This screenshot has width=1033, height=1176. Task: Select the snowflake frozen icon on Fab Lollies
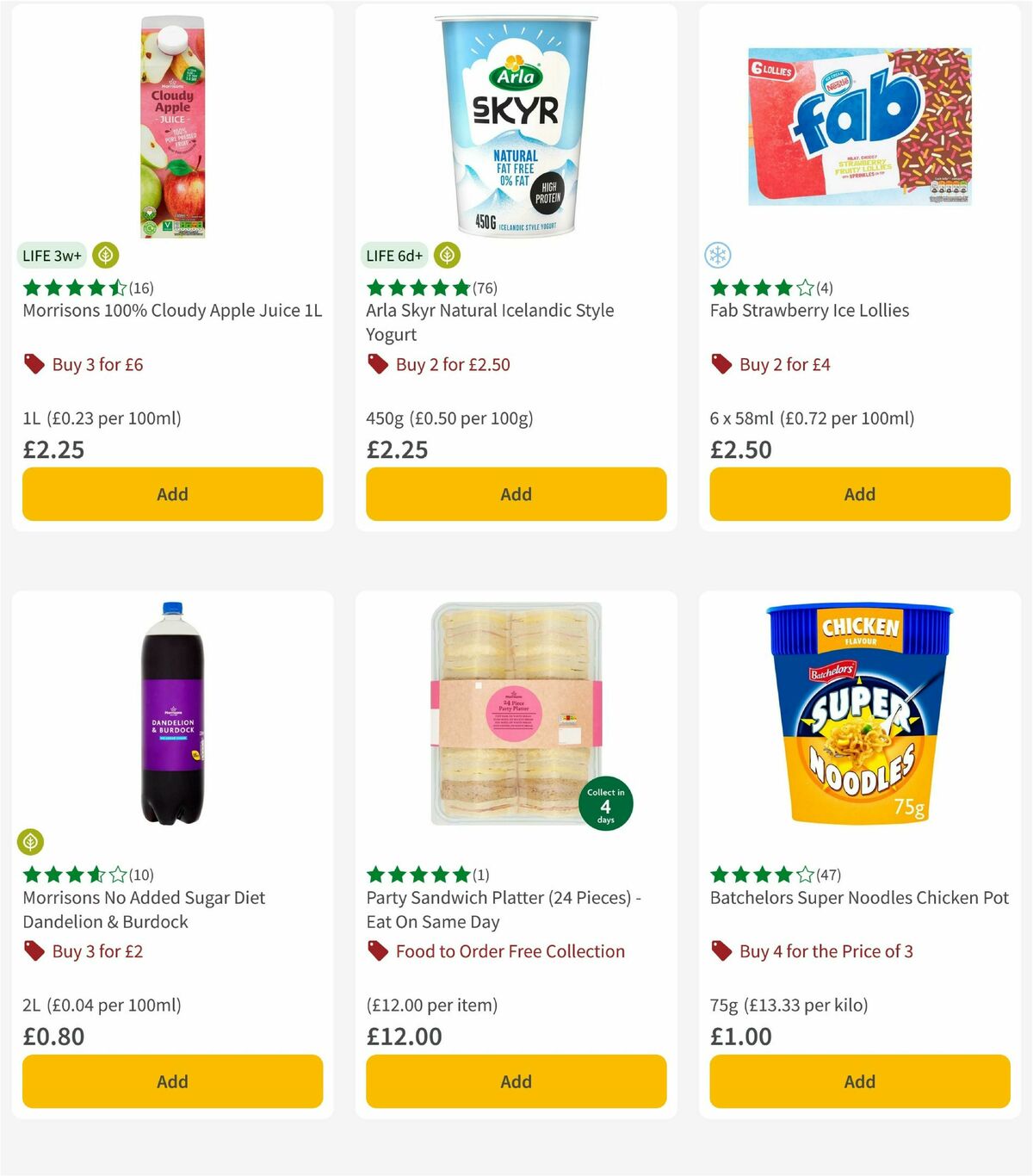tap(717, 256)
